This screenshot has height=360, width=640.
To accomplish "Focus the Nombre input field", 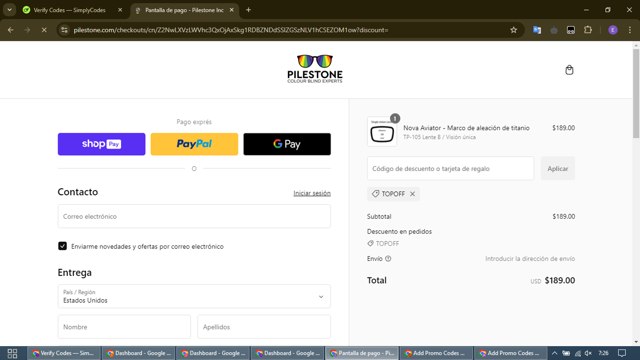I will (124, 327).
